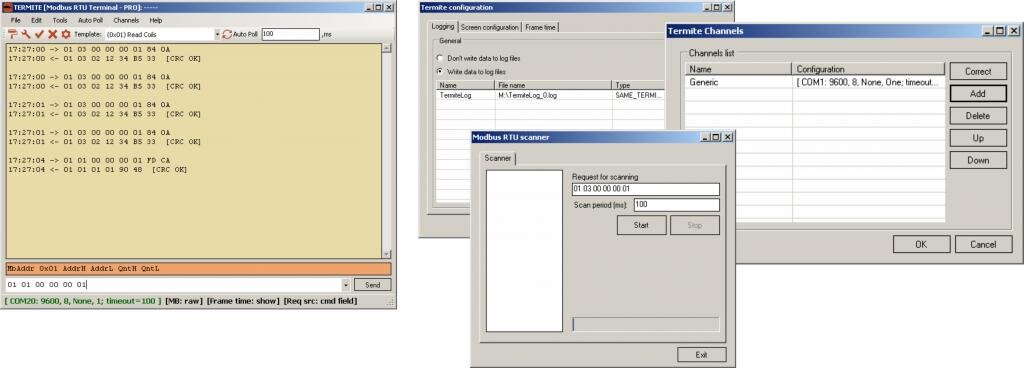Open the Help menu
Image resolution: width=1024 pixels, height=368 pixels.
155,20
